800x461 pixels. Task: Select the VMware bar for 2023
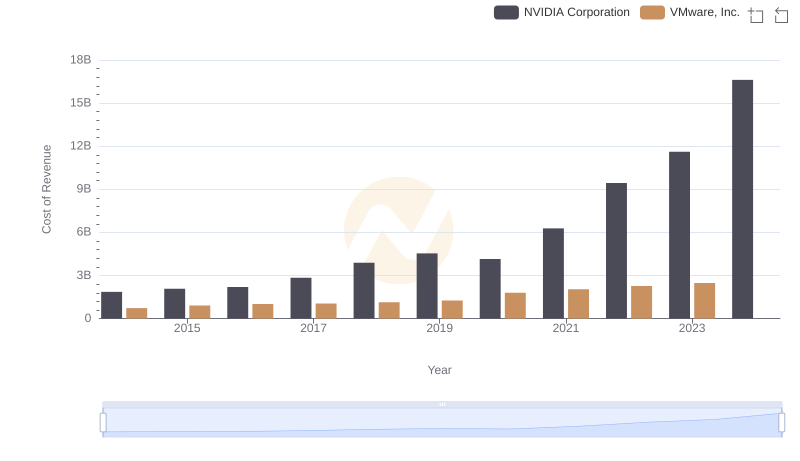click(x=705, y=301)
